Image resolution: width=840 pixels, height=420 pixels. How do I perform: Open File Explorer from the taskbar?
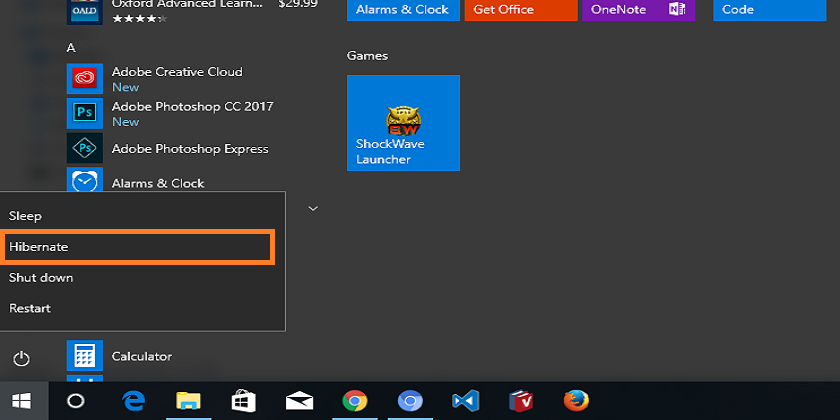(x=188, y=401)
